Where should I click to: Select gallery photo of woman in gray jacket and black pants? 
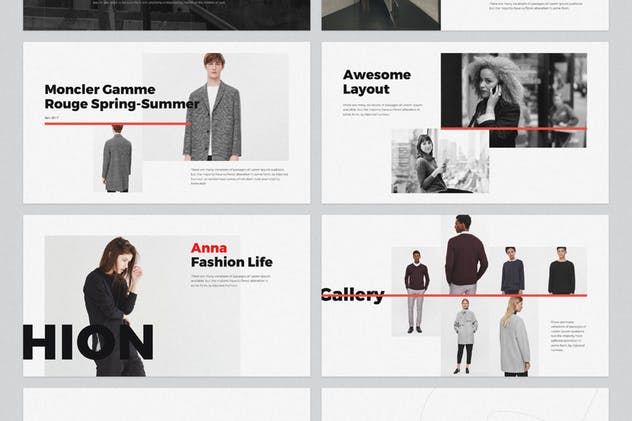(466, 336)
